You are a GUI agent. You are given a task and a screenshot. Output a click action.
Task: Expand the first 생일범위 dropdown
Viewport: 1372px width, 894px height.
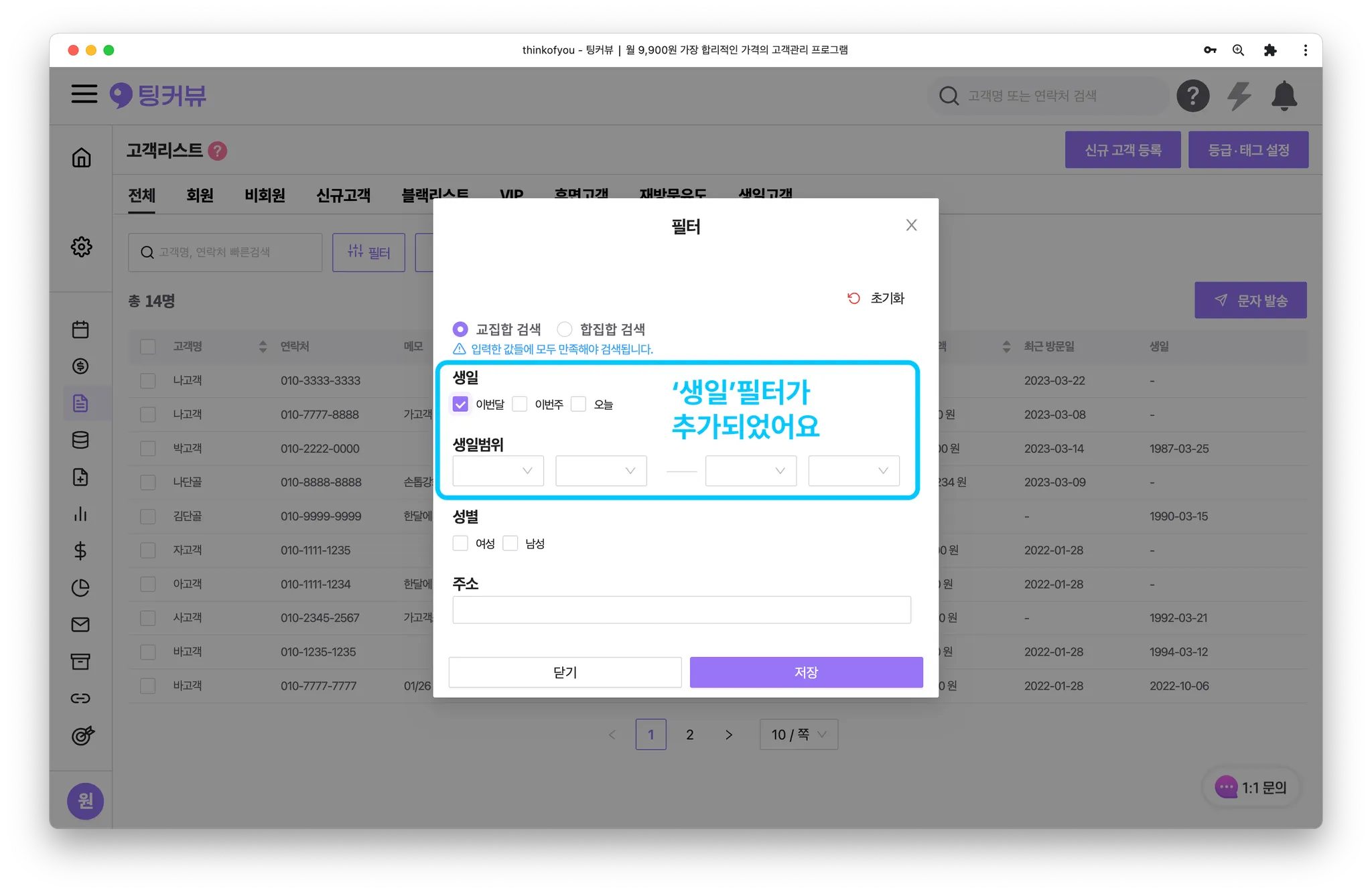click(498, 471)
